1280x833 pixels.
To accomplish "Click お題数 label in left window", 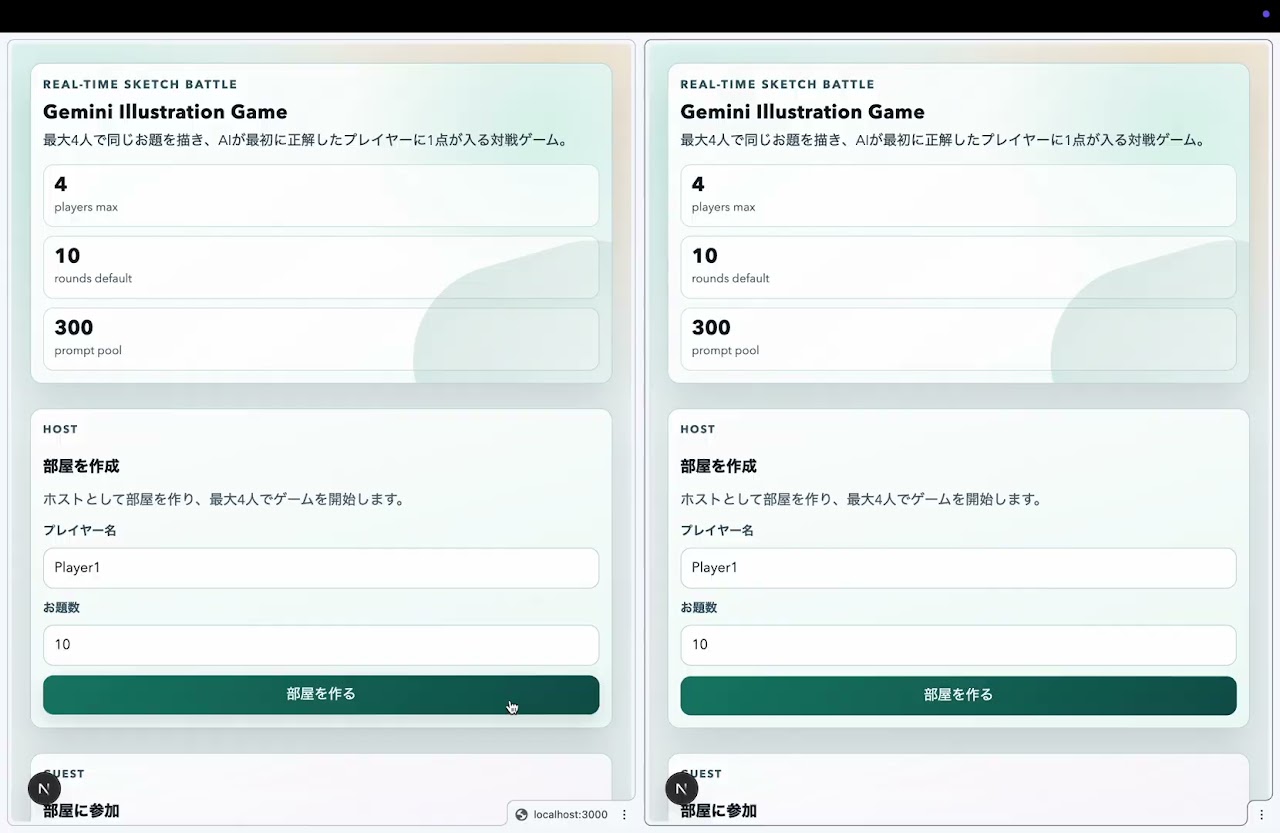I will click(61, 607).
